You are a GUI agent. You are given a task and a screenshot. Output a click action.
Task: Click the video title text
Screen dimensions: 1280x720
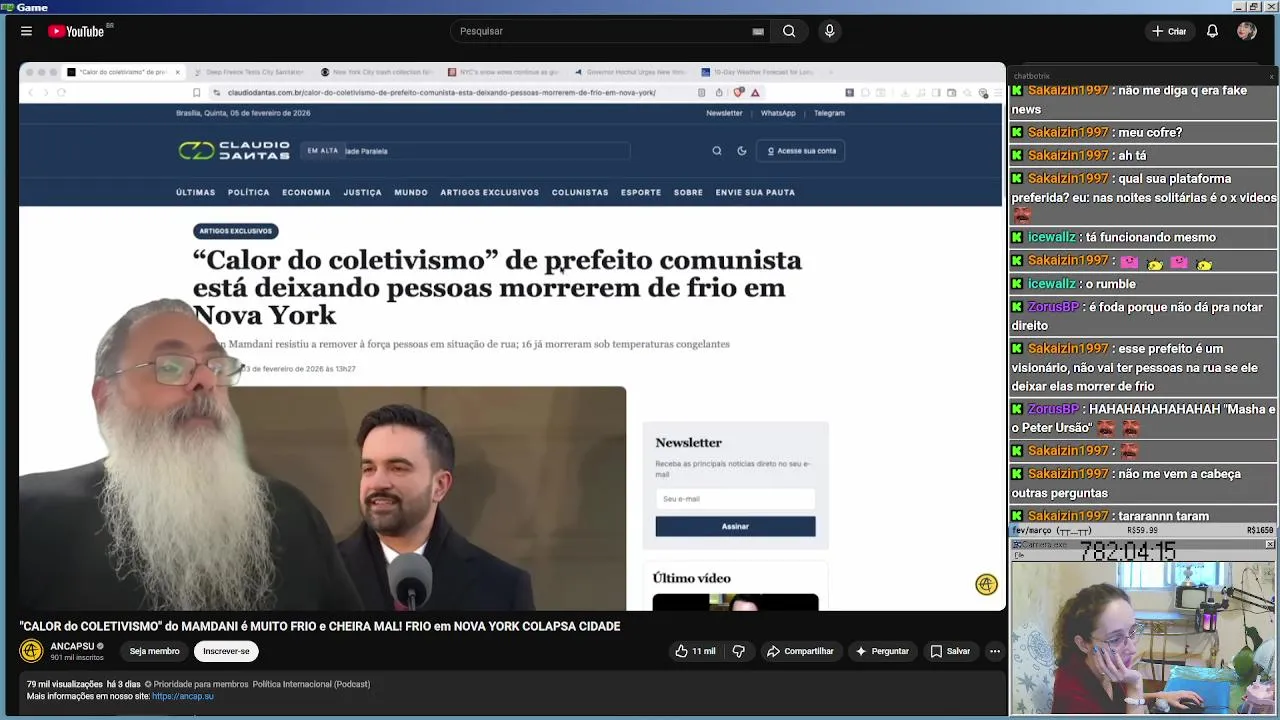coord(320,626)
